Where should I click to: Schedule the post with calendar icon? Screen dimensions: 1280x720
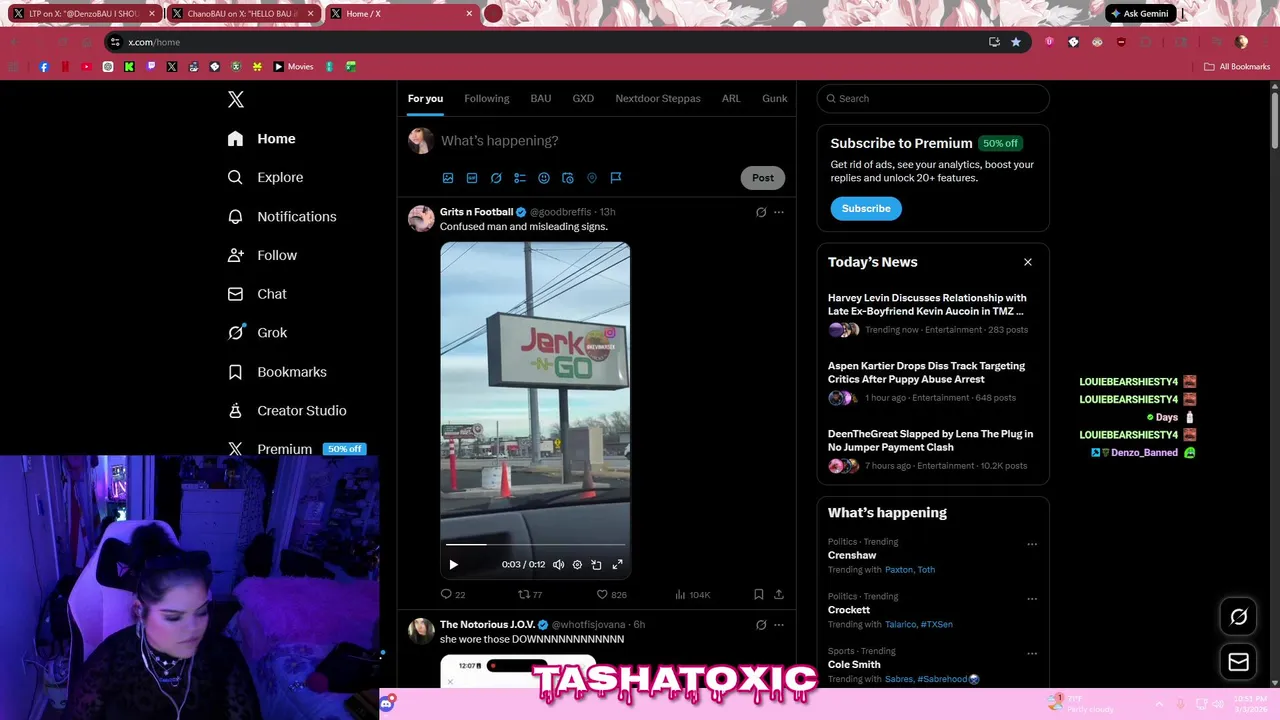tap(568, 178)
